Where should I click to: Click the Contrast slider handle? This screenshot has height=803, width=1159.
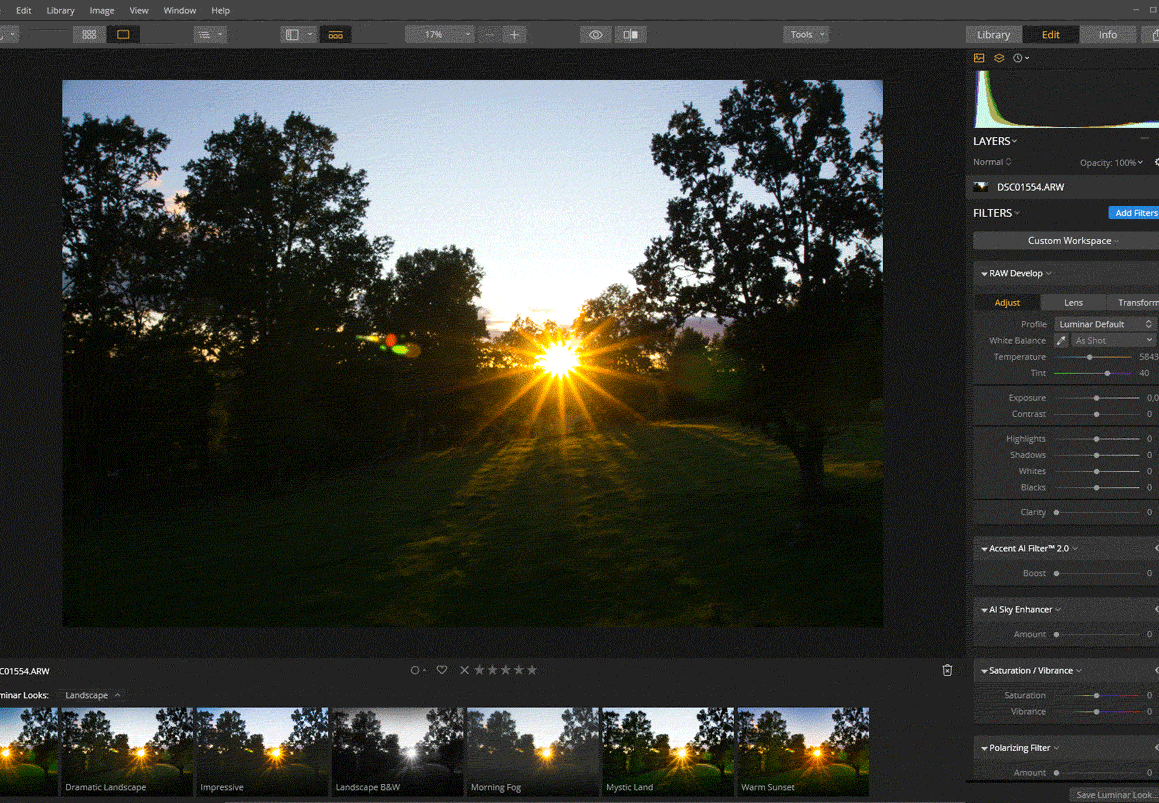click(x=1096, y=414)
